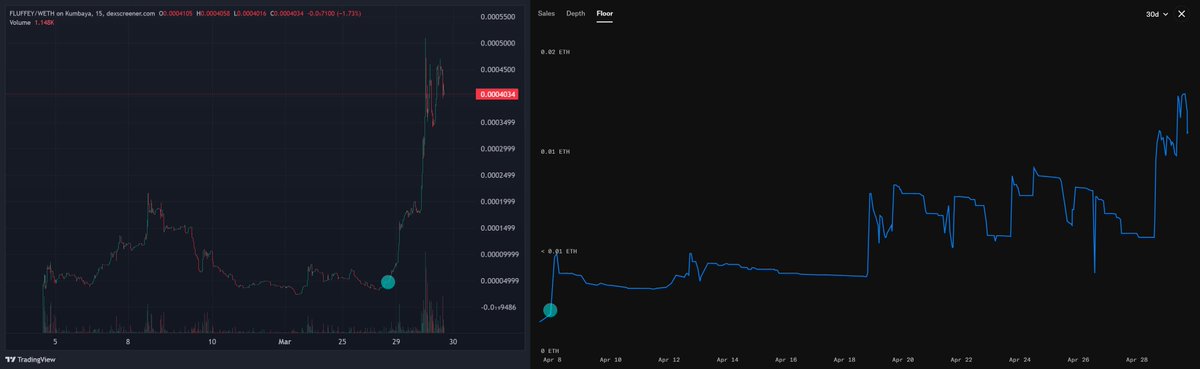Click the 10 date label on TradingView axis

click(x=212, y=341)
